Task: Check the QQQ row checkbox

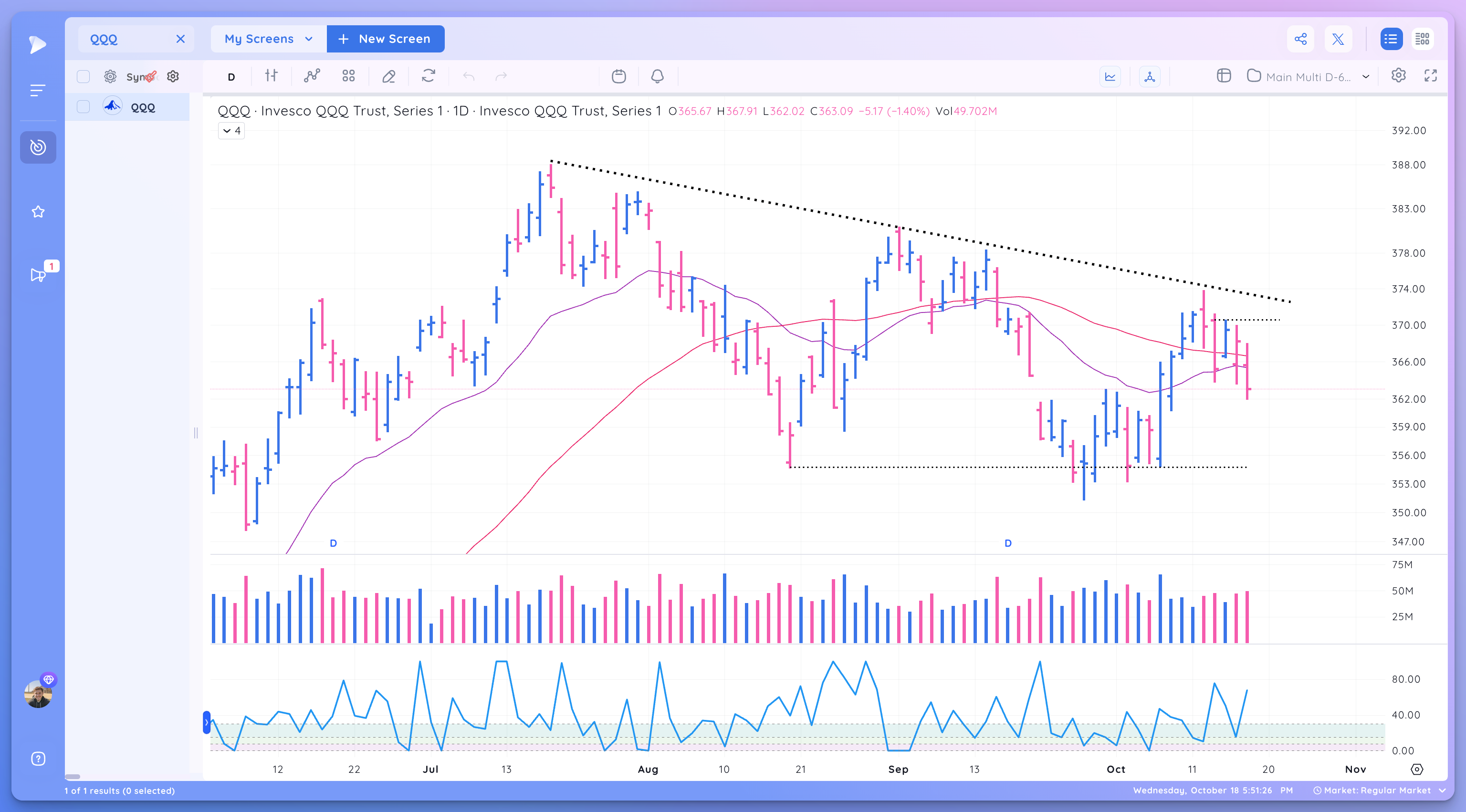Action: [x=83, y=106]
